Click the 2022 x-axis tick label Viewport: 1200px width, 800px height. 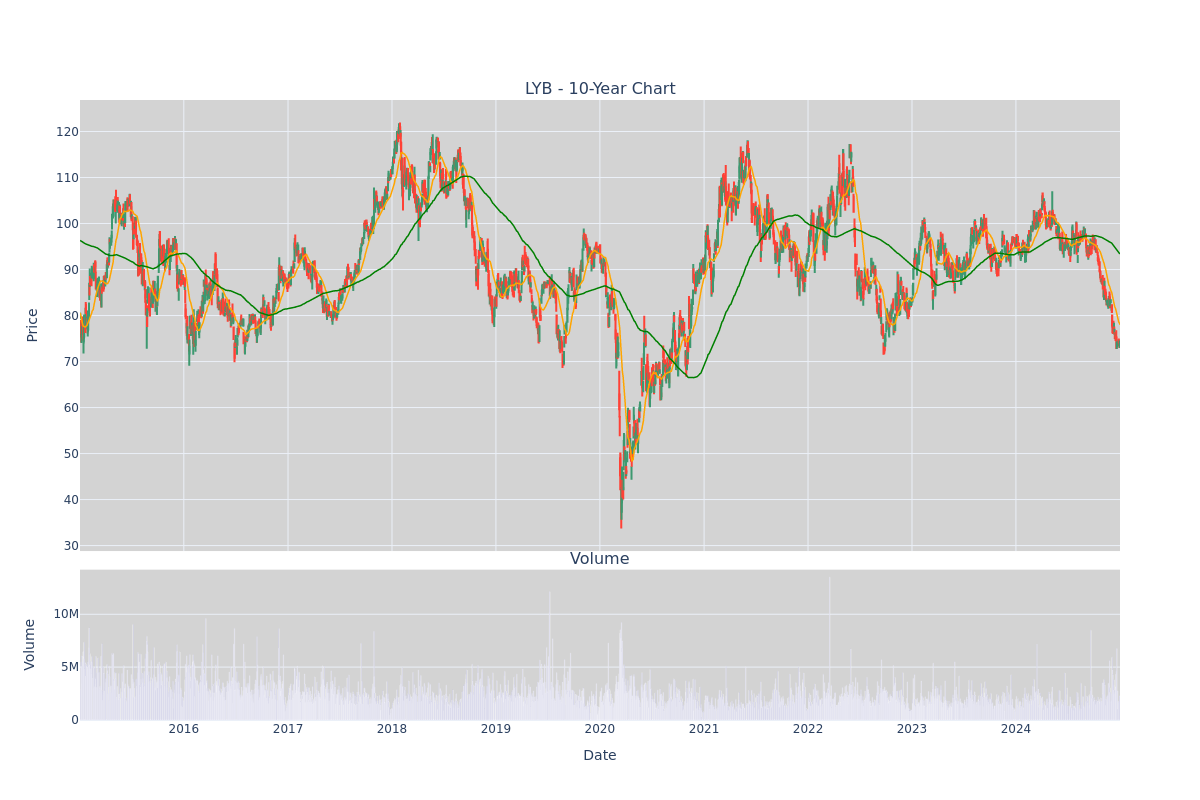808,729
